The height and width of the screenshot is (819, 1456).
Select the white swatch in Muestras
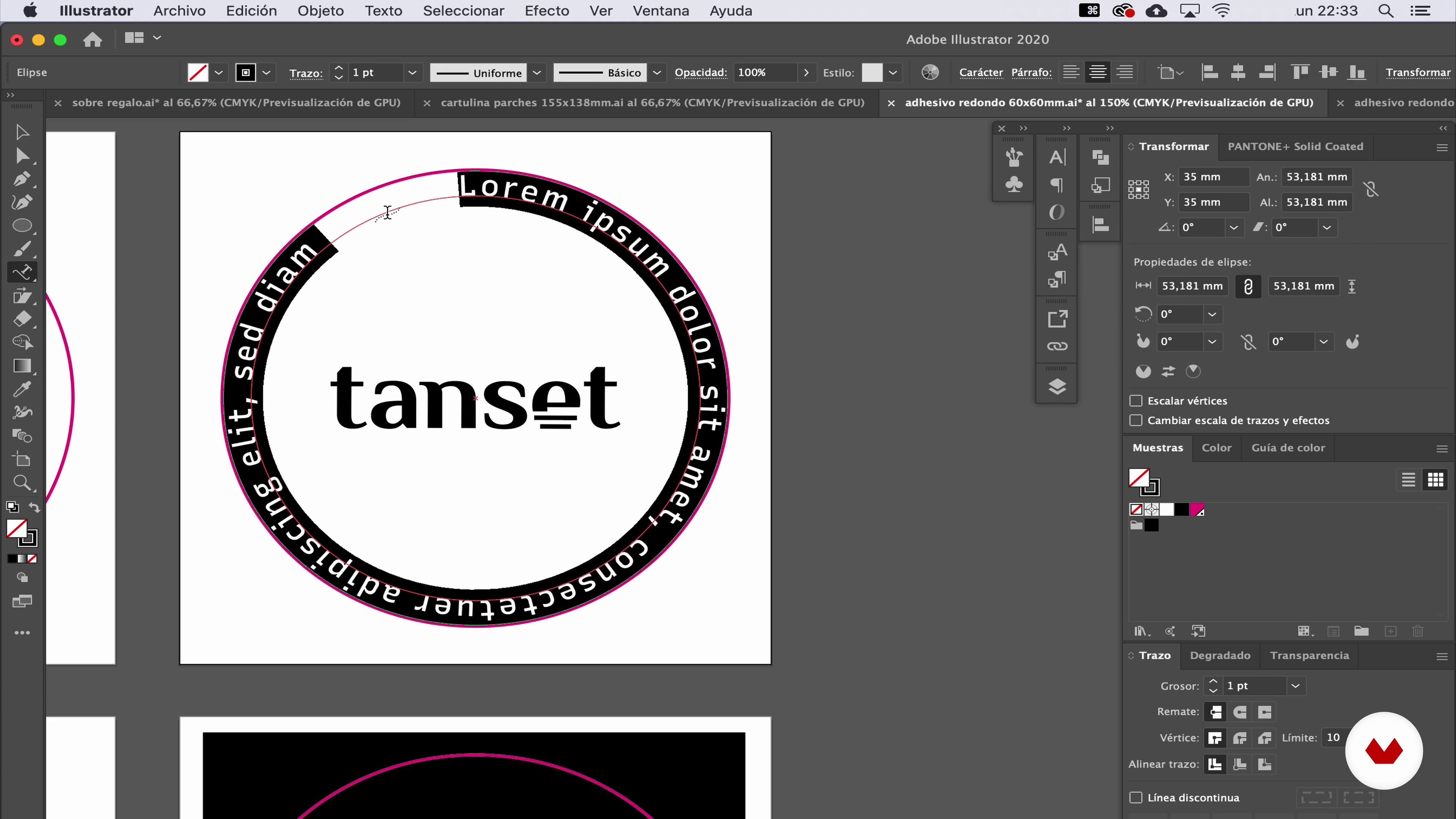(x=1167, y=510)
